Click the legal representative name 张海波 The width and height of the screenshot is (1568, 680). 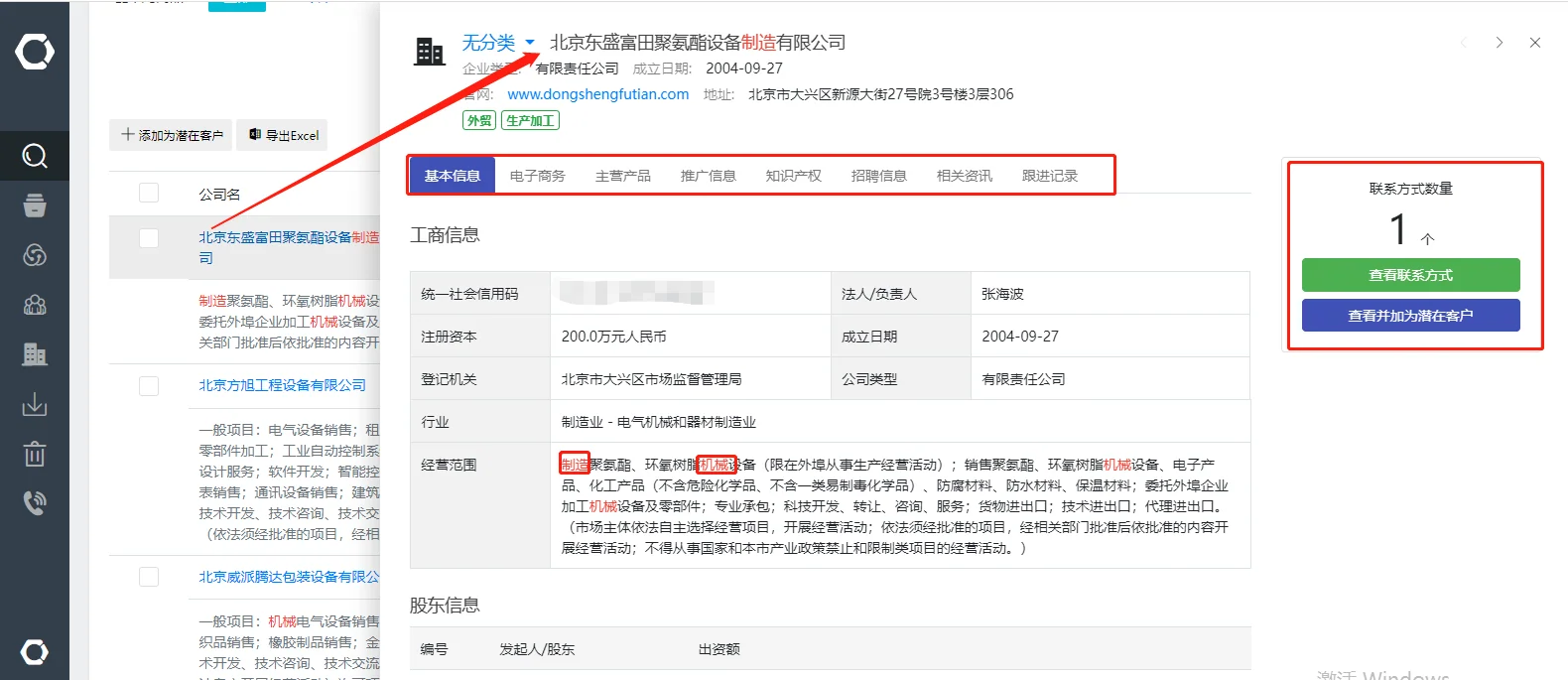coord(1002,294)
